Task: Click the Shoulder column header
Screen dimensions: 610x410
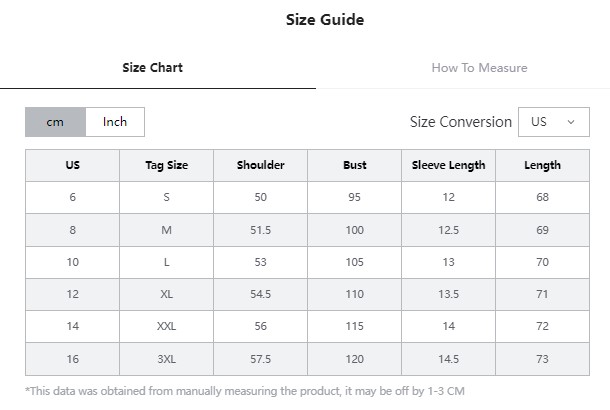Action: coord(261,165)
